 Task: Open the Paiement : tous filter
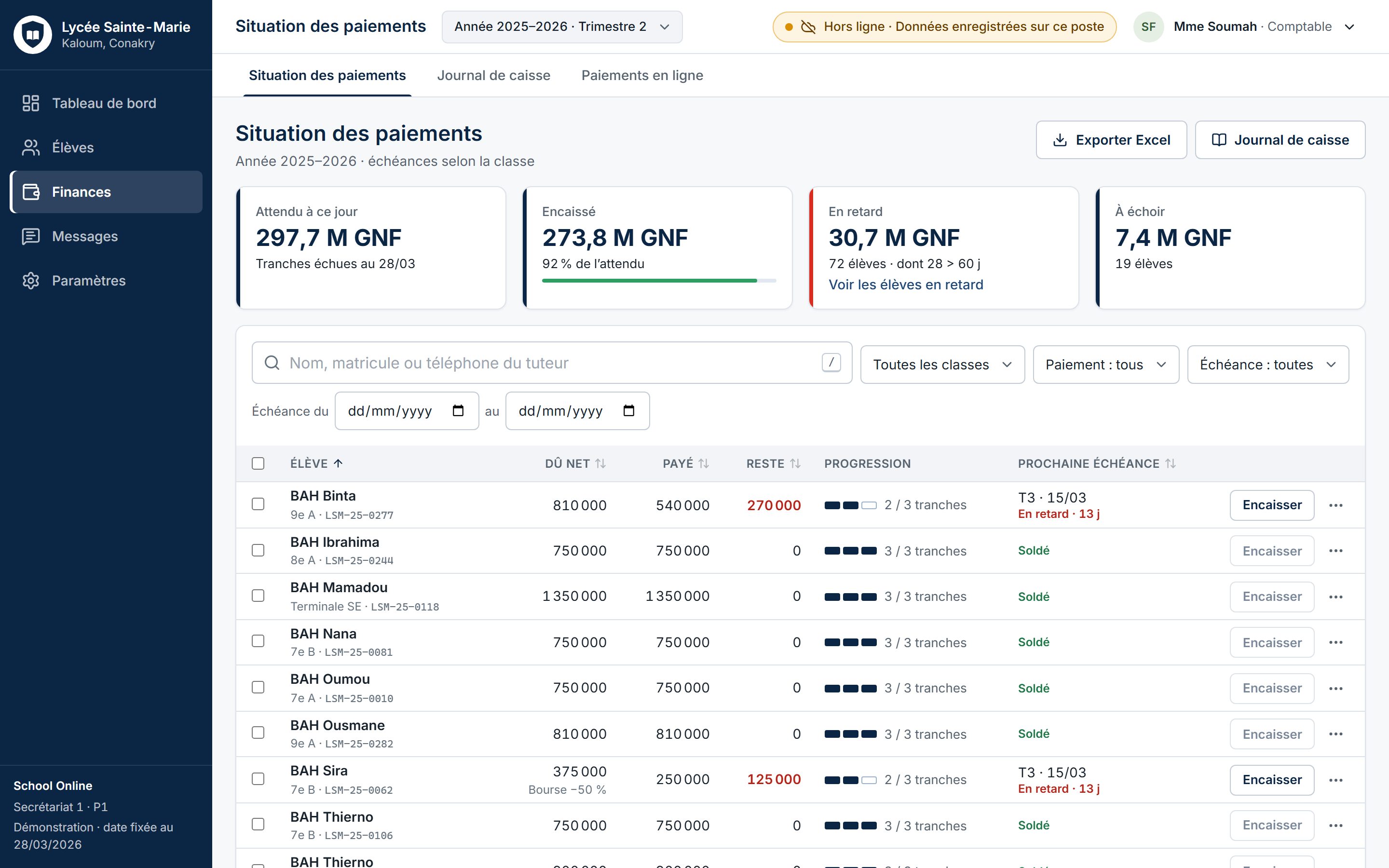[x=1105, y=365]
